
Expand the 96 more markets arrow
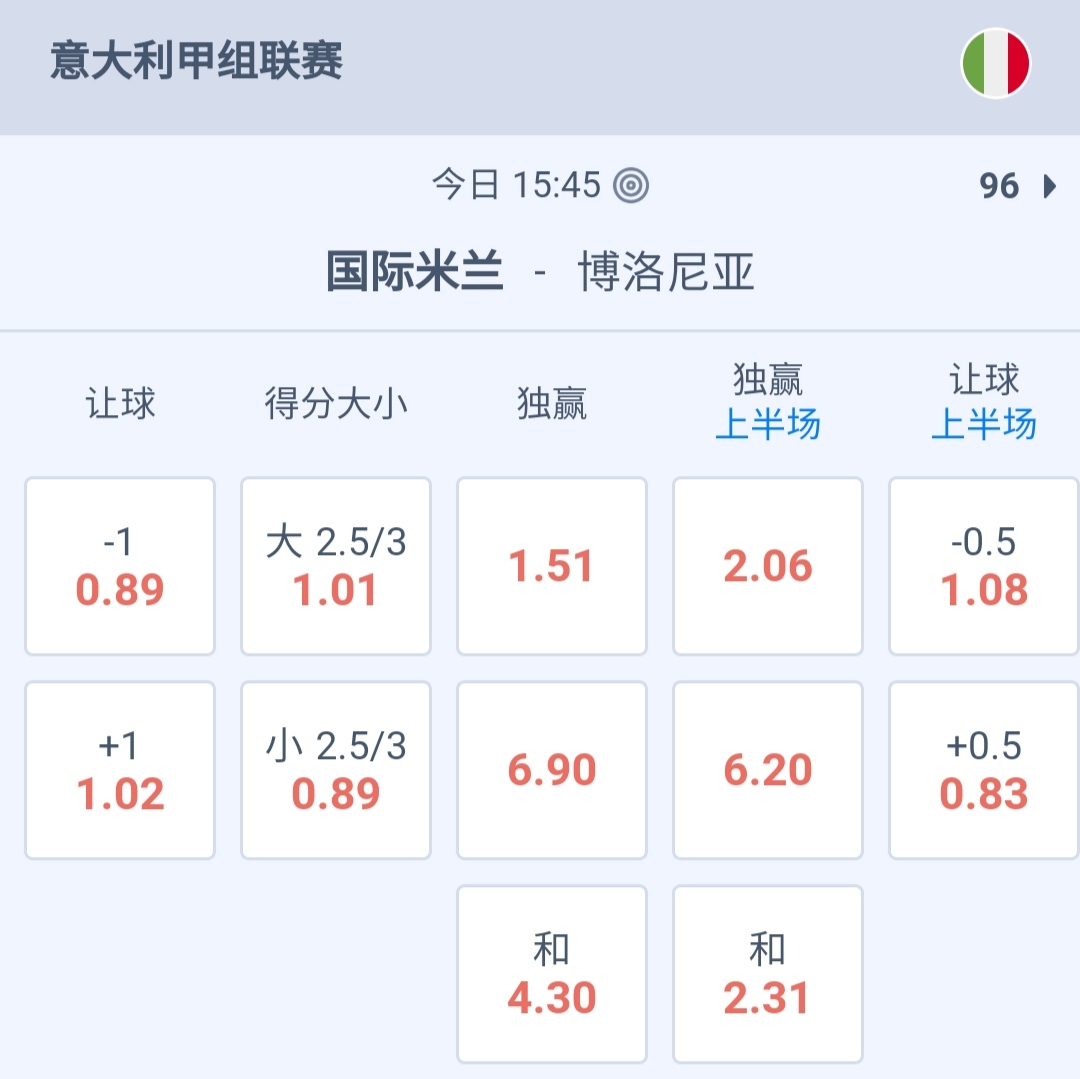(x=1048, y=186)
